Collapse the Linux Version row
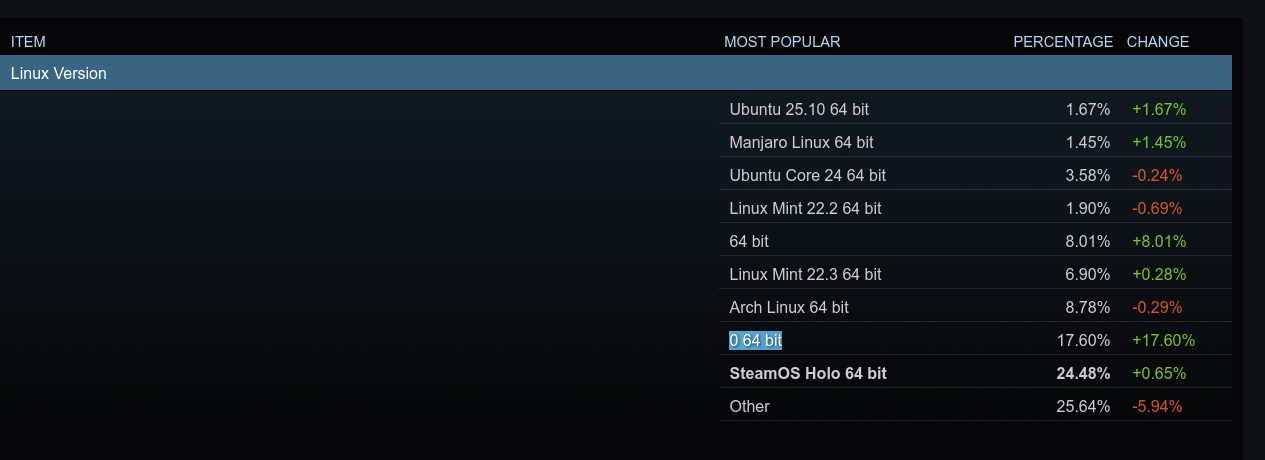Screen dimensions: 1265x460 [616, 73]
